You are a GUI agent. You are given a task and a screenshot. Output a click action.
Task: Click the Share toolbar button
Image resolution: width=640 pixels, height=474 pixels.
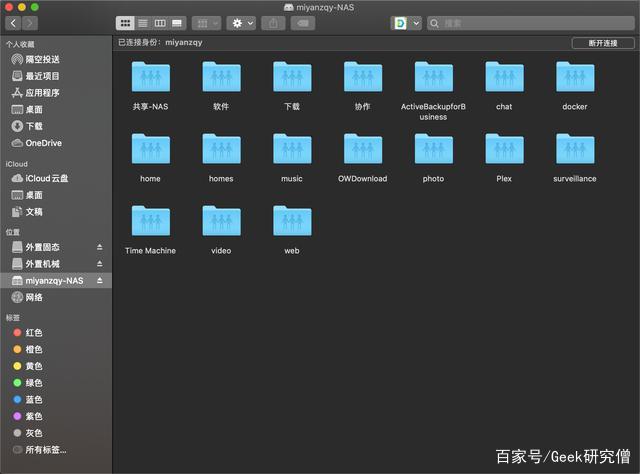click(273, 23)
